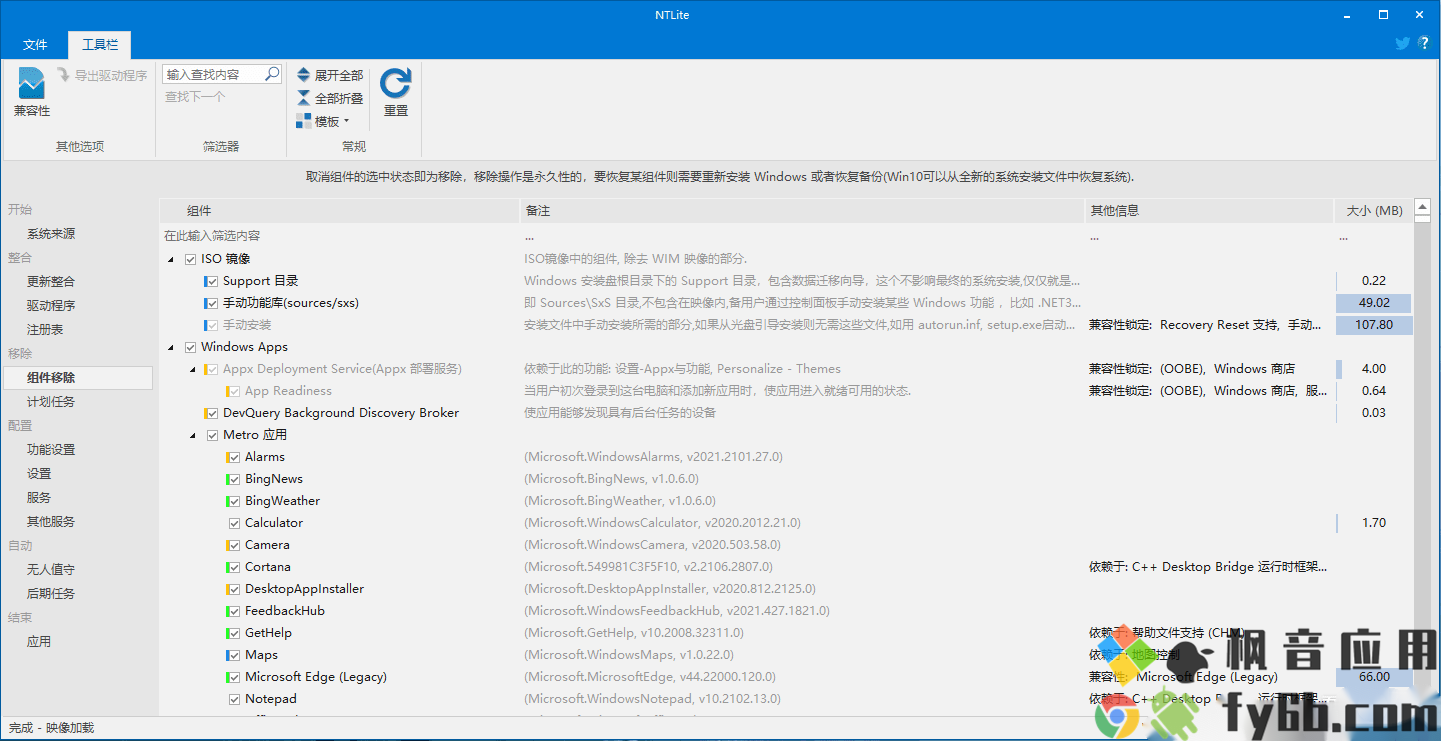Sort by 大小 (MB) column header
The height and width of the screenshot is (741, 1441).
click(x=1374, y=211)
